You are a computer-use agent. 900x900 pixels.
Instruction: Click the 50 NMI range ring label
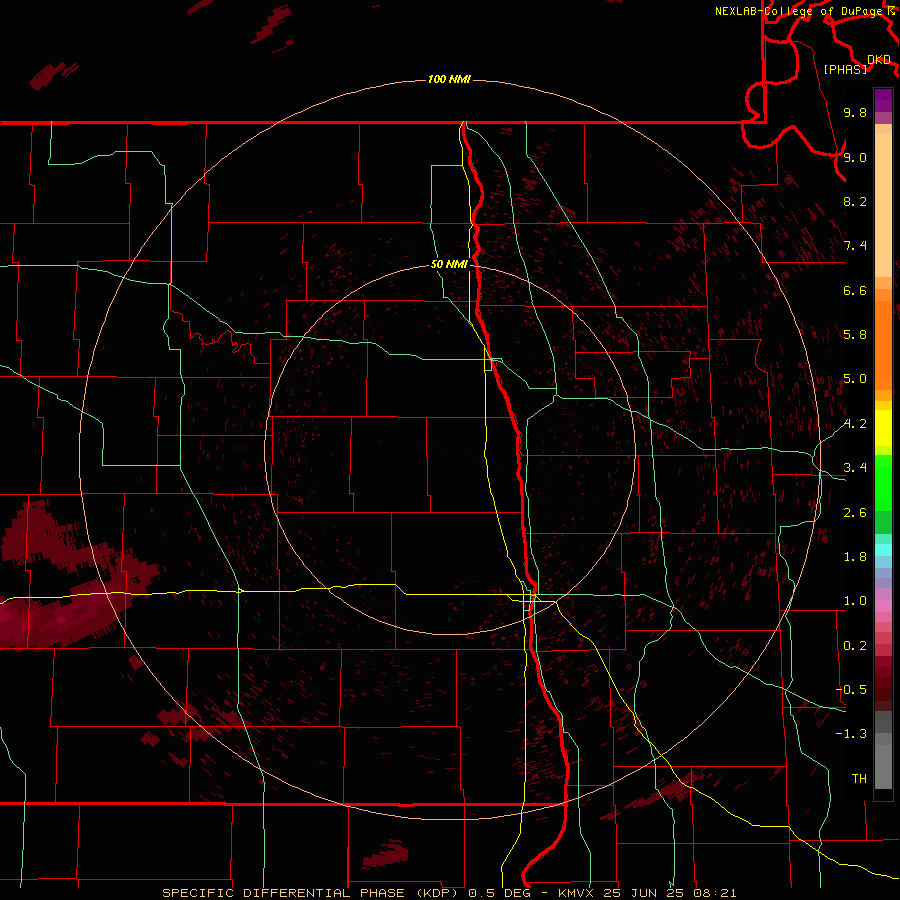(449, 264)
